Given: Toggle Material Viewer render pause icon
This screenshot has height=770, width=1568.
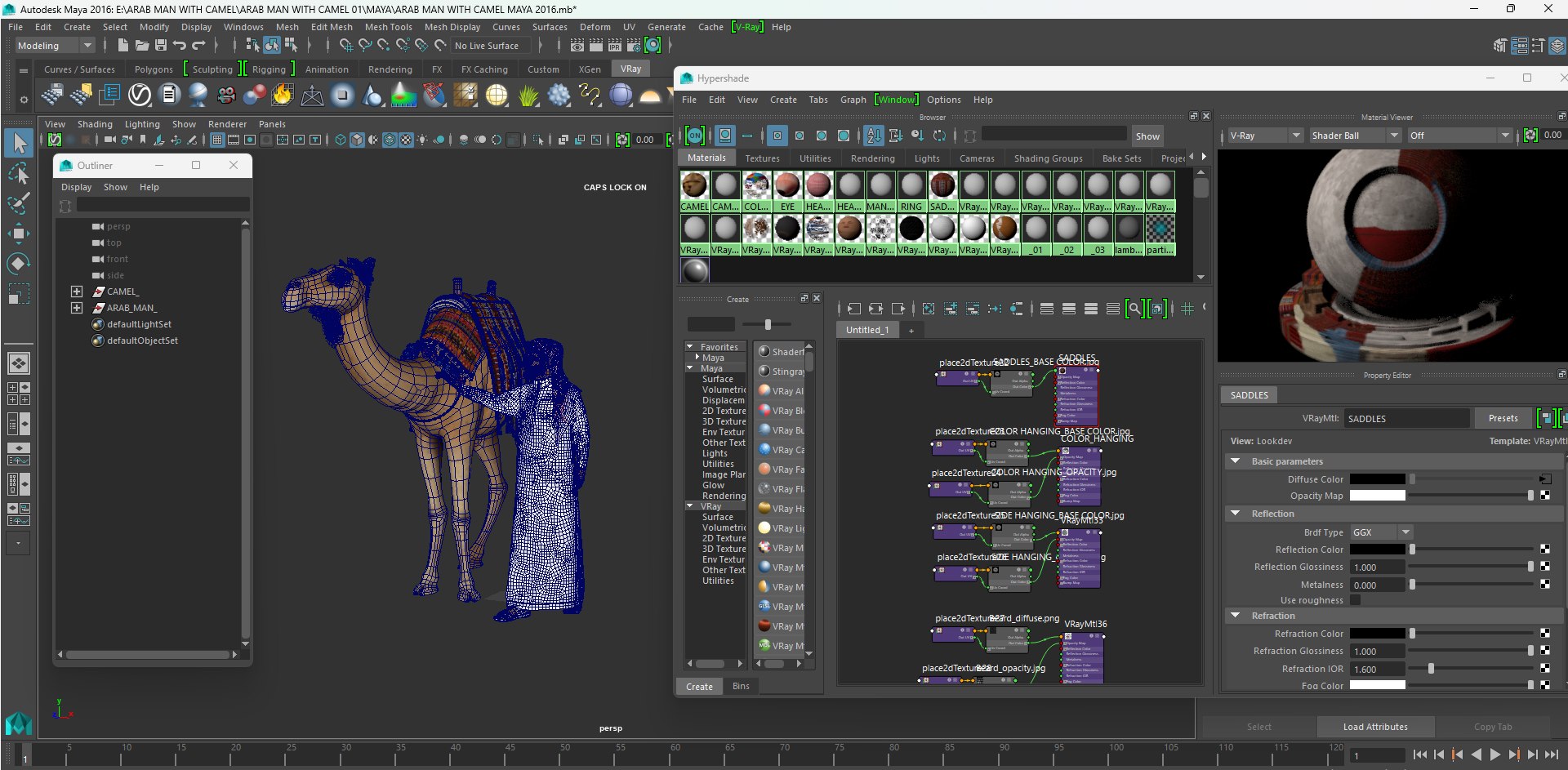Looking at the screenshot, I should click(x=1530, y=136).
